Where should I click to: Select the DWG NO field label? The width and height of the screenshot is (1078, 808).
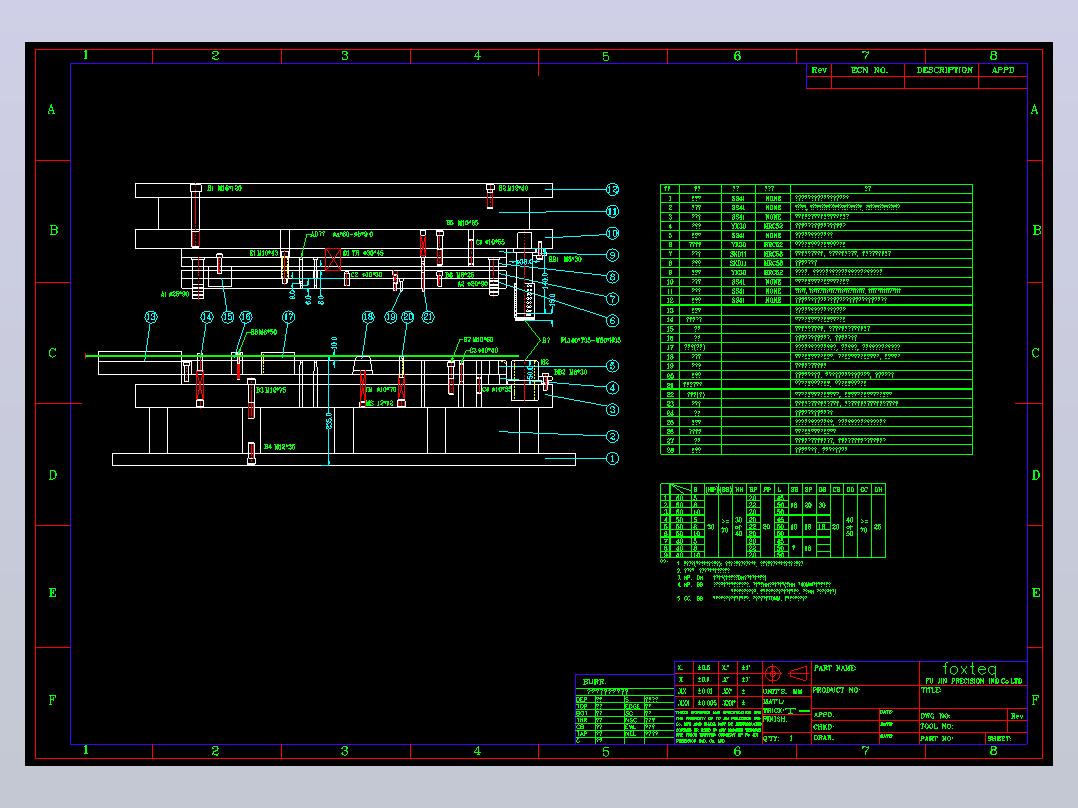click(x=935, y=716)
